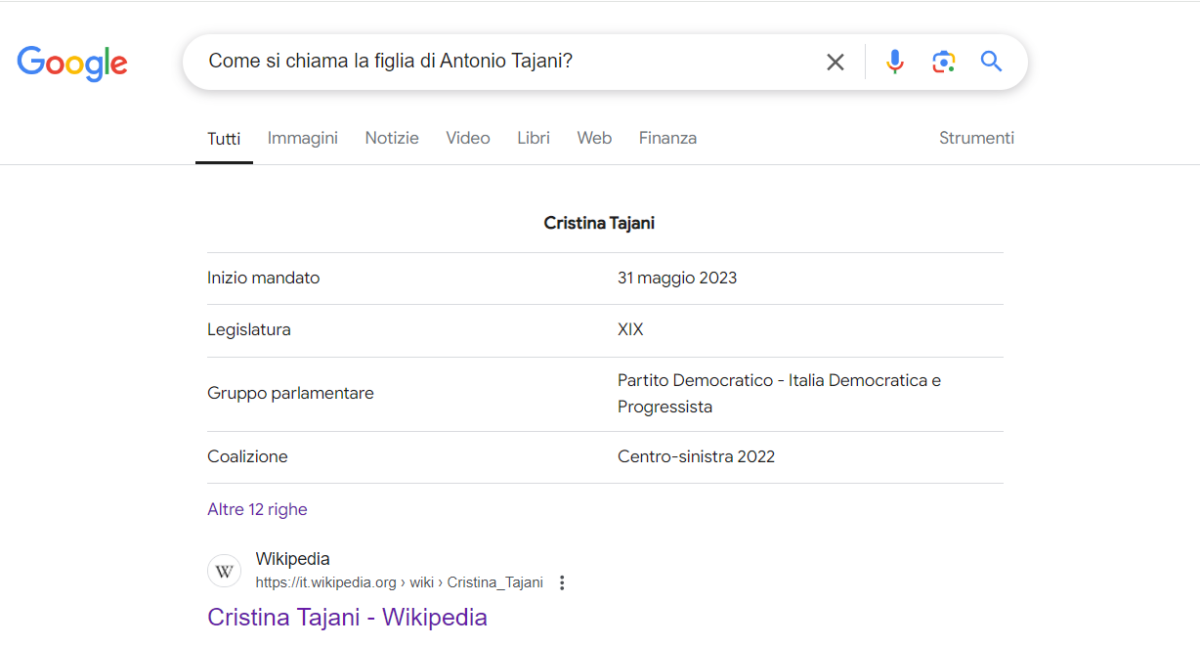
Task: Switch to the Immagini tab
Action: point(302,138)
